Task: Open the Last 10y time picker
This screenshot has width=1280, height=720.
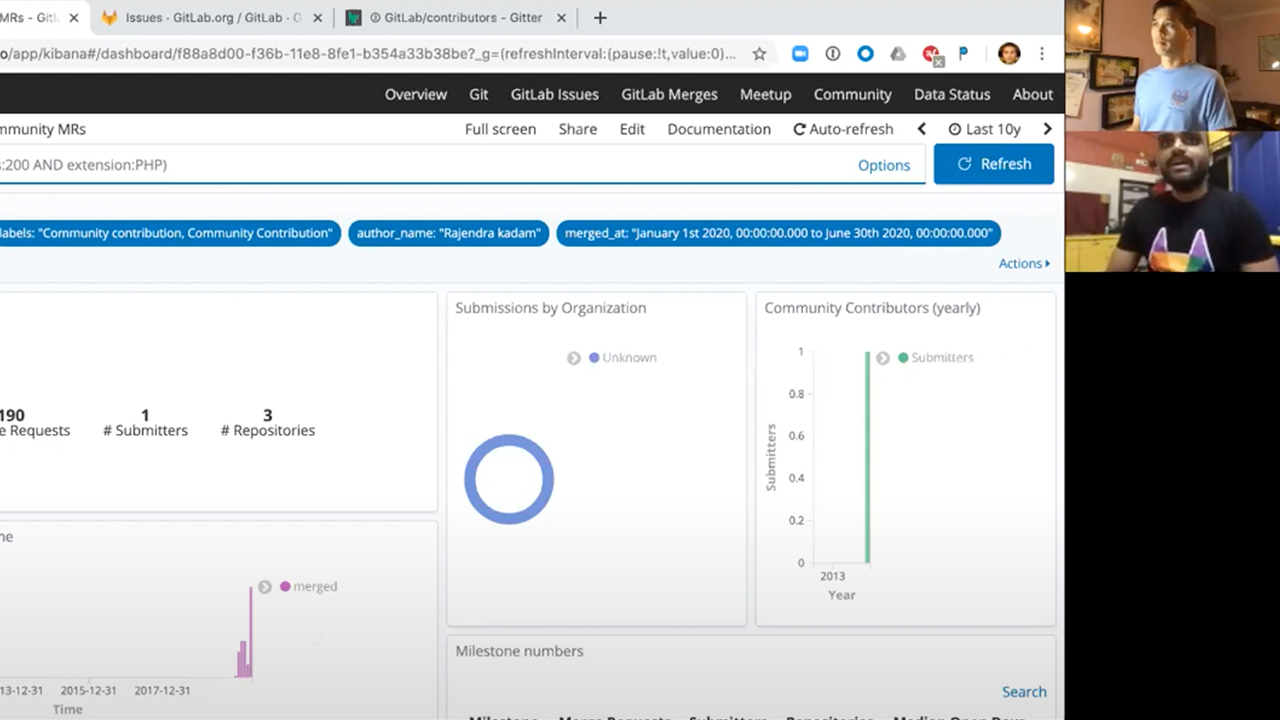Action: [x=985, y=129]
